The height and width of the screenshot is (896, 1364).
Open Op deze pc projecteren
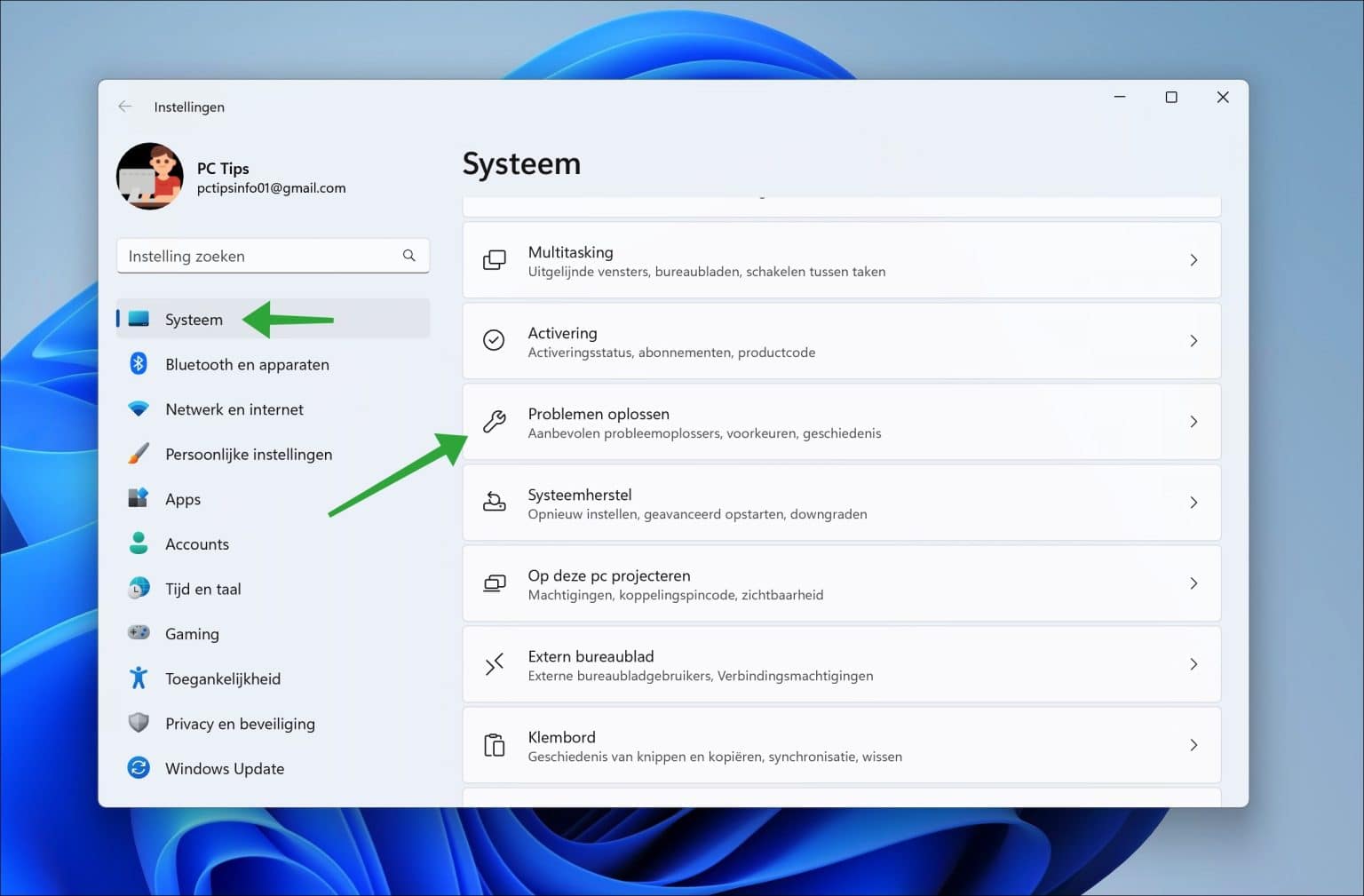(x=841, y=583)
